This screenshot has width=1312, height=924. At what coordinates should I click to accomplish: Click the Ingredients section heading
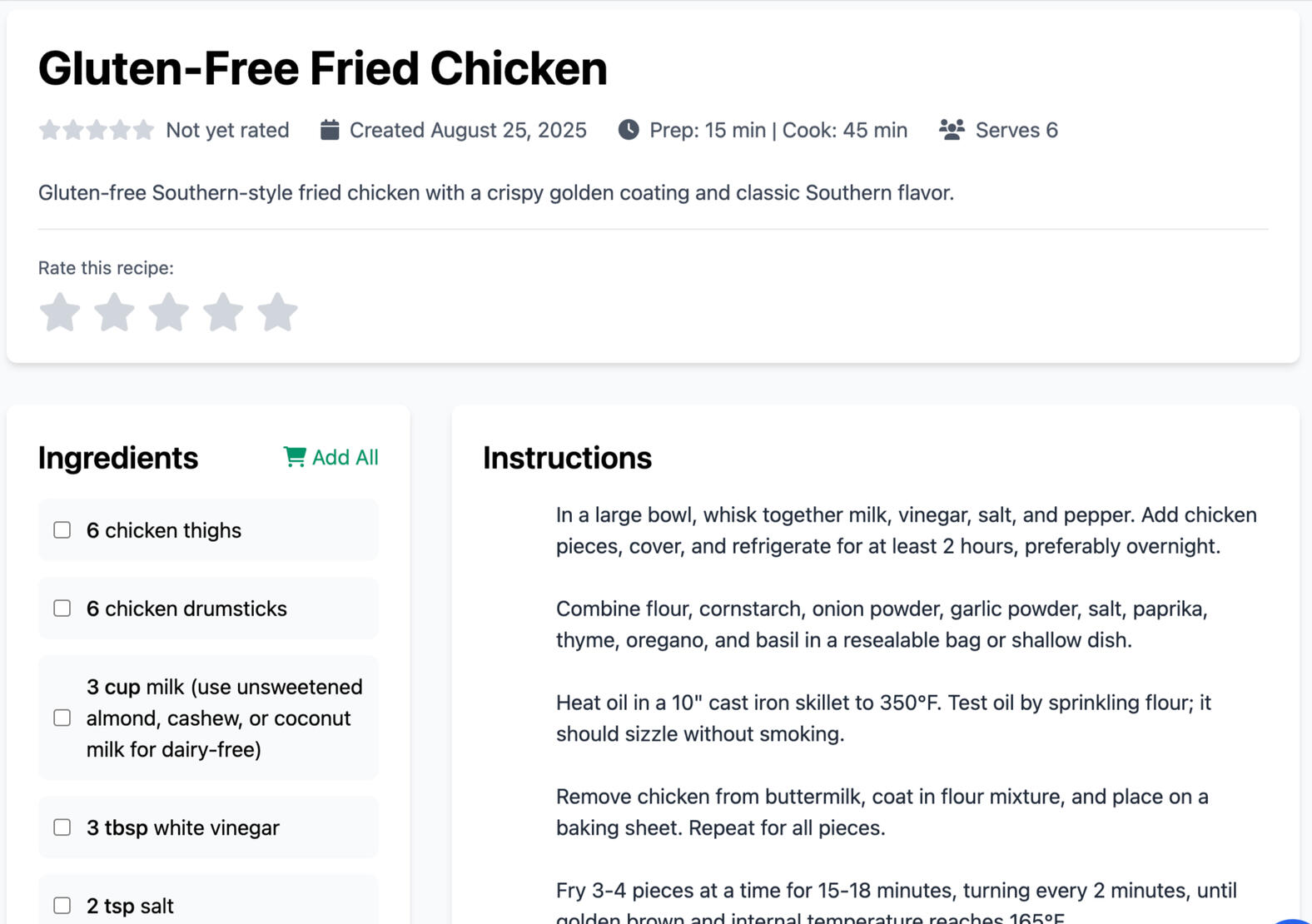117,457
